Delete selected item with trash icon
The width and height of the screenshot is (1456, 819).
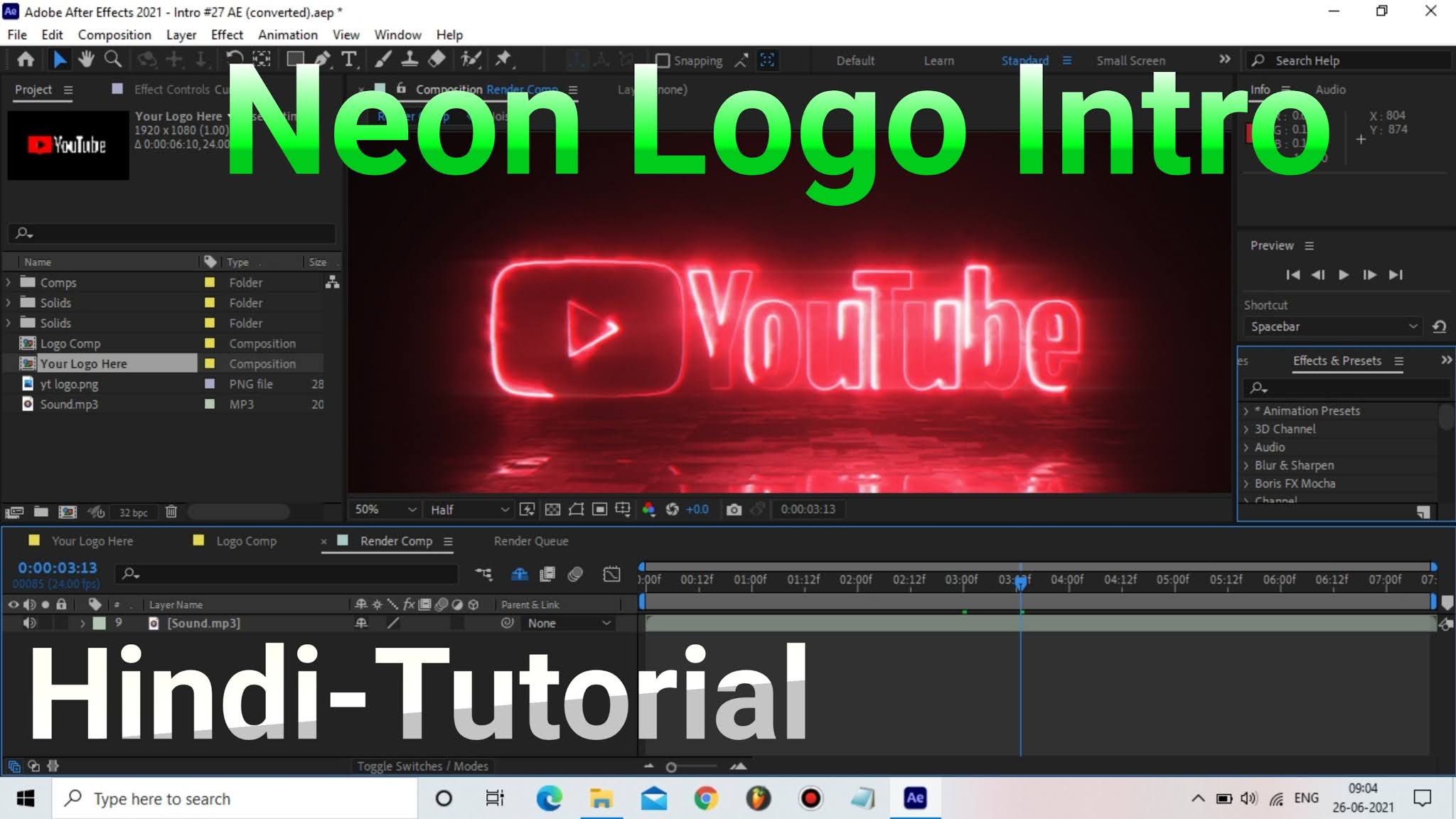(x=171, y=512)
